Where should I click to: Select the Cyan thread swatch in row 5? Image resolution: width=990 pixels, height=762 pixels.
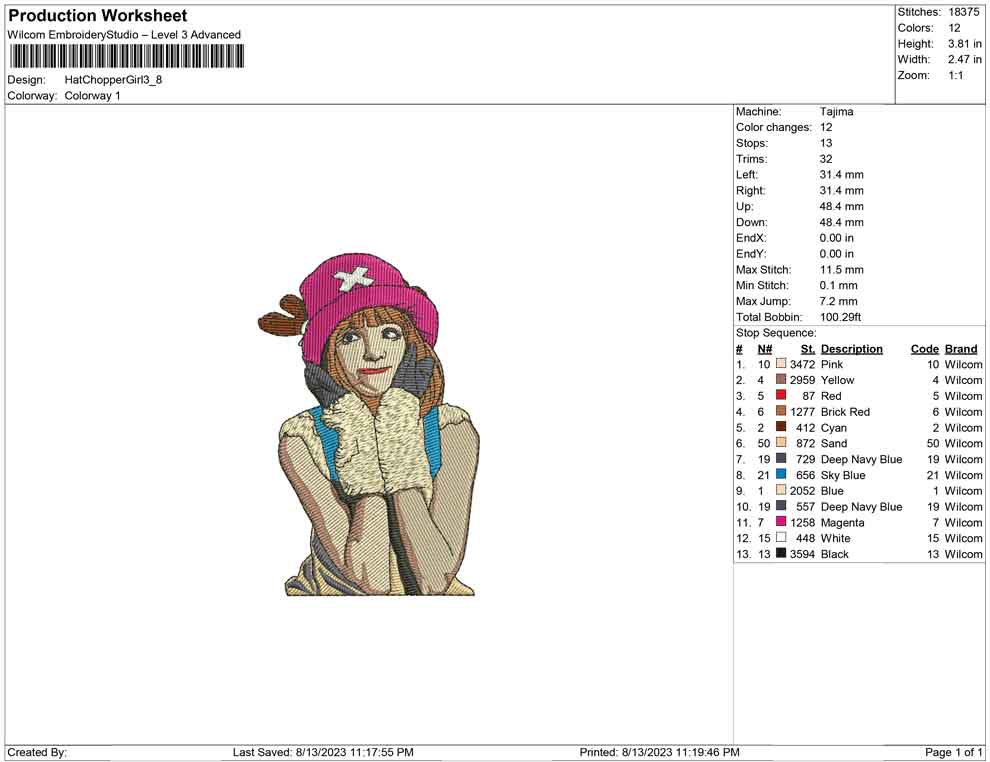coord(781,427)
